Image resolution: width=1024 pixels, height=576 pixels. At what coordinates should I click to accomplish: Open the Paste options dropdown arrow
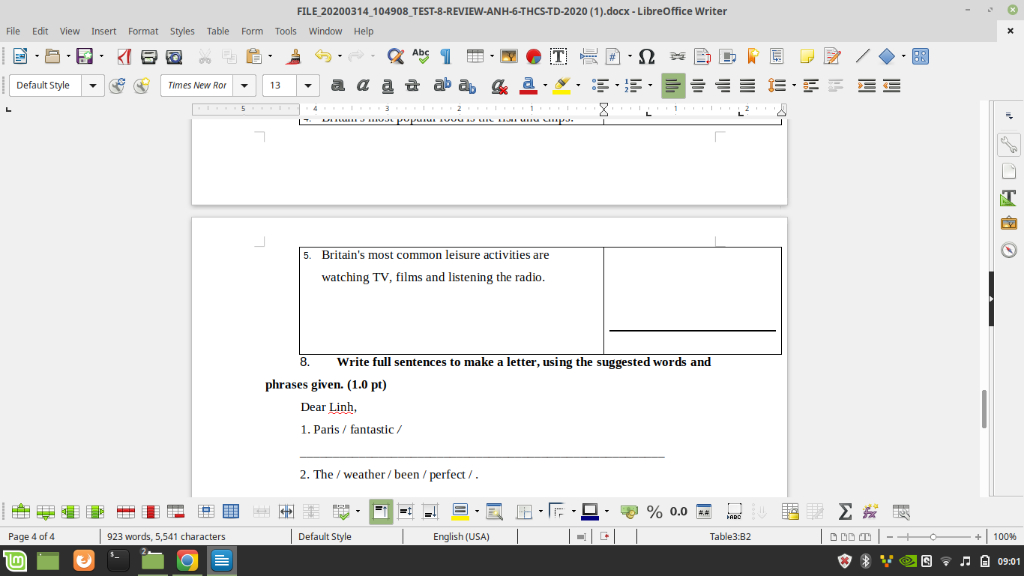(x=270, y=57)
